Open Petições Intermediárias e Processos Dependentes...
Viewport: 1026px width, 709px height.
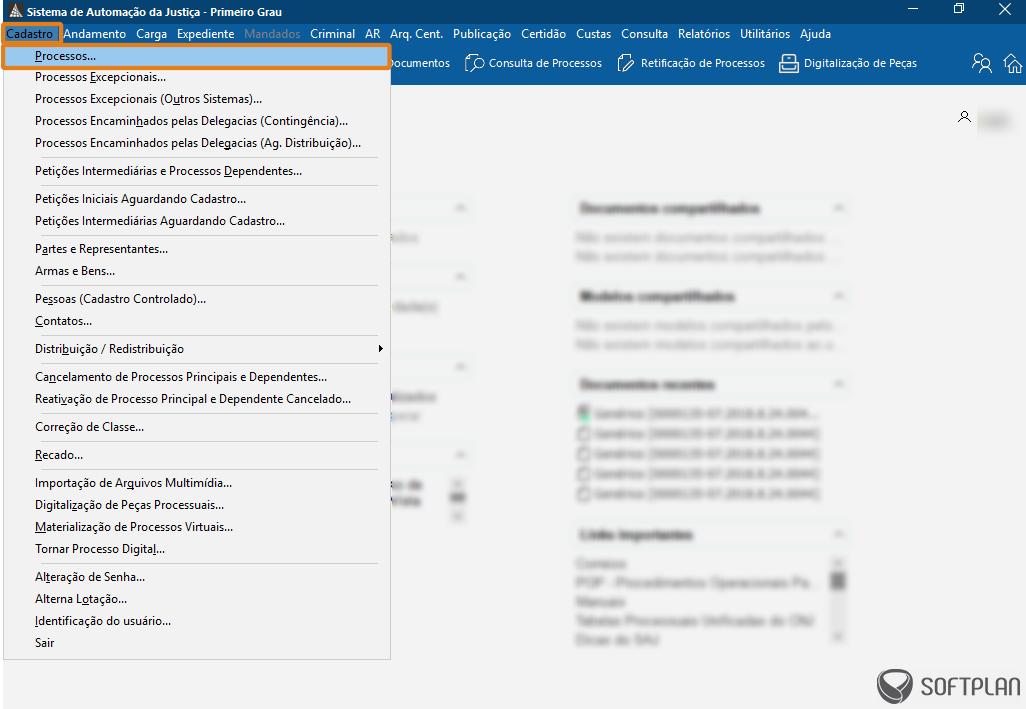(x=196, y=171)
